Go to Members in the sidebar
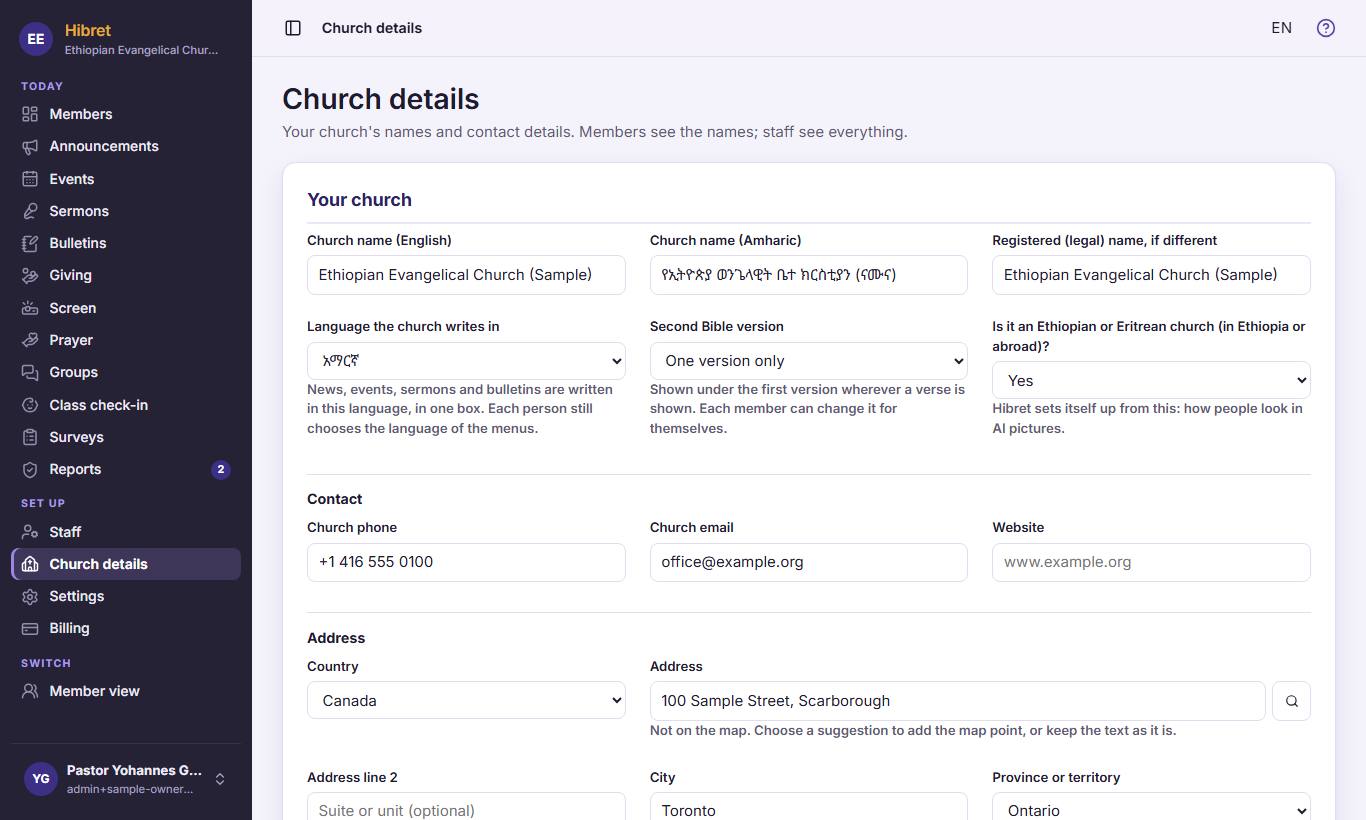Viewport: 1366px width, 820px height. 126,114
